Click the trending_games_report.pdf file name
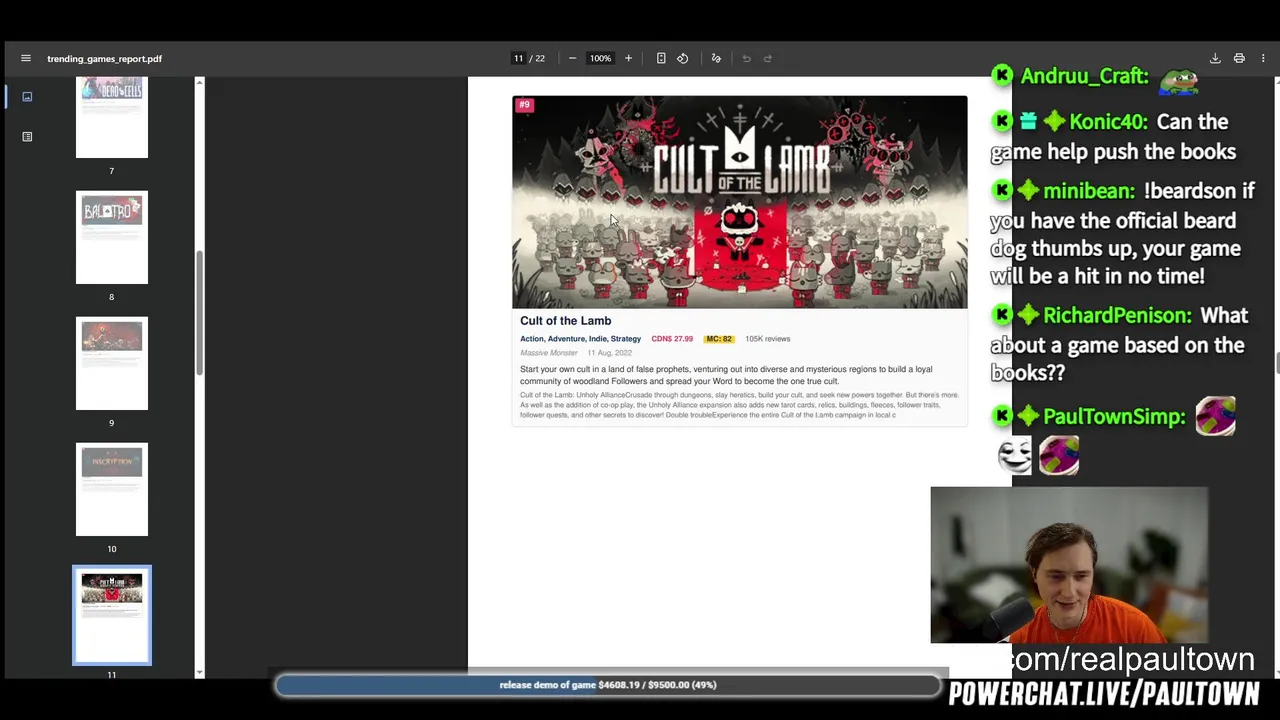Viewport: 1280px width, 720px height. pyautogui.click(x=104, y=59)
